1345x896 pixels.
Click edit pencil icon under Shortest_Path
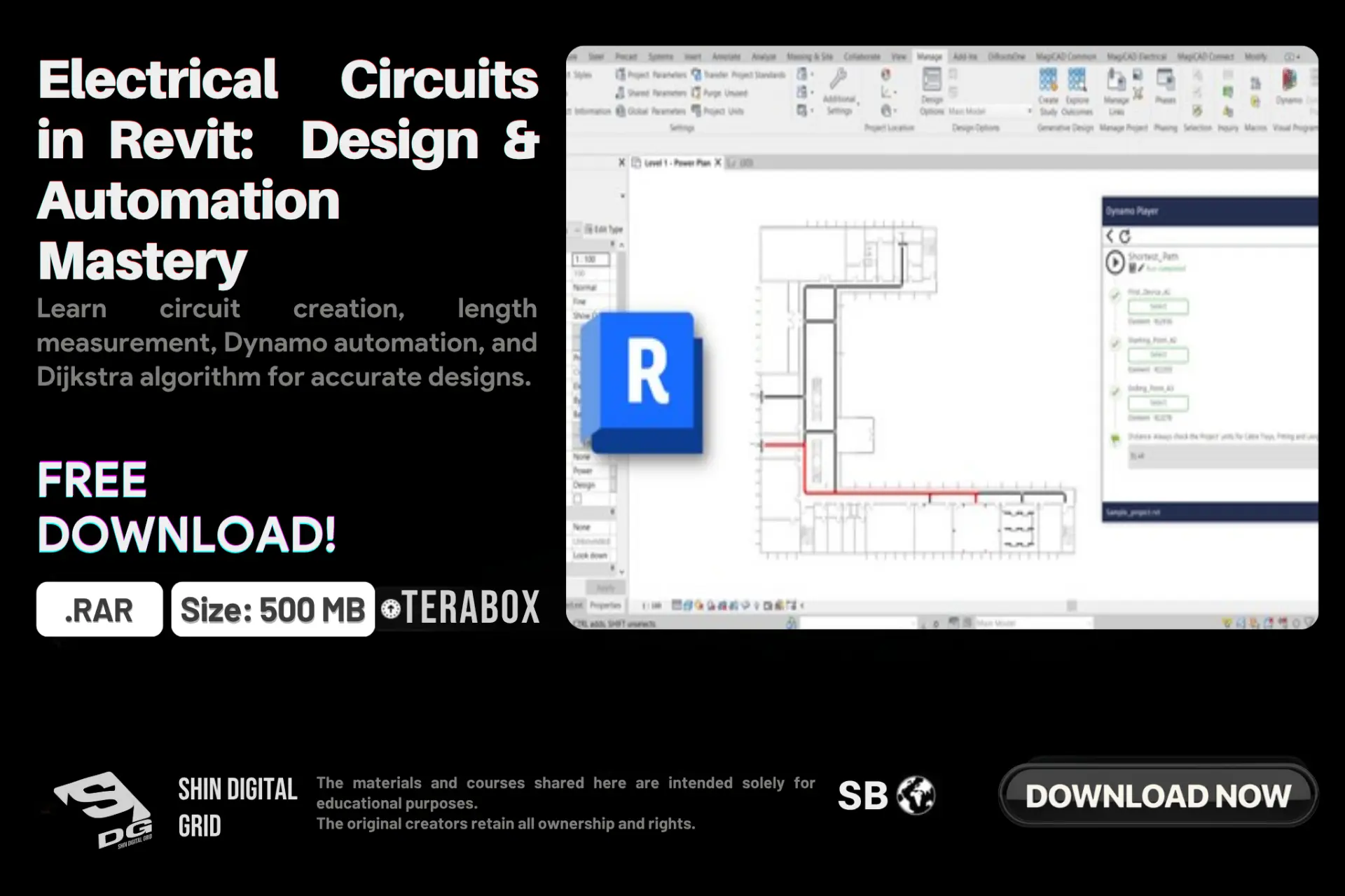[x=1140, y=268]
